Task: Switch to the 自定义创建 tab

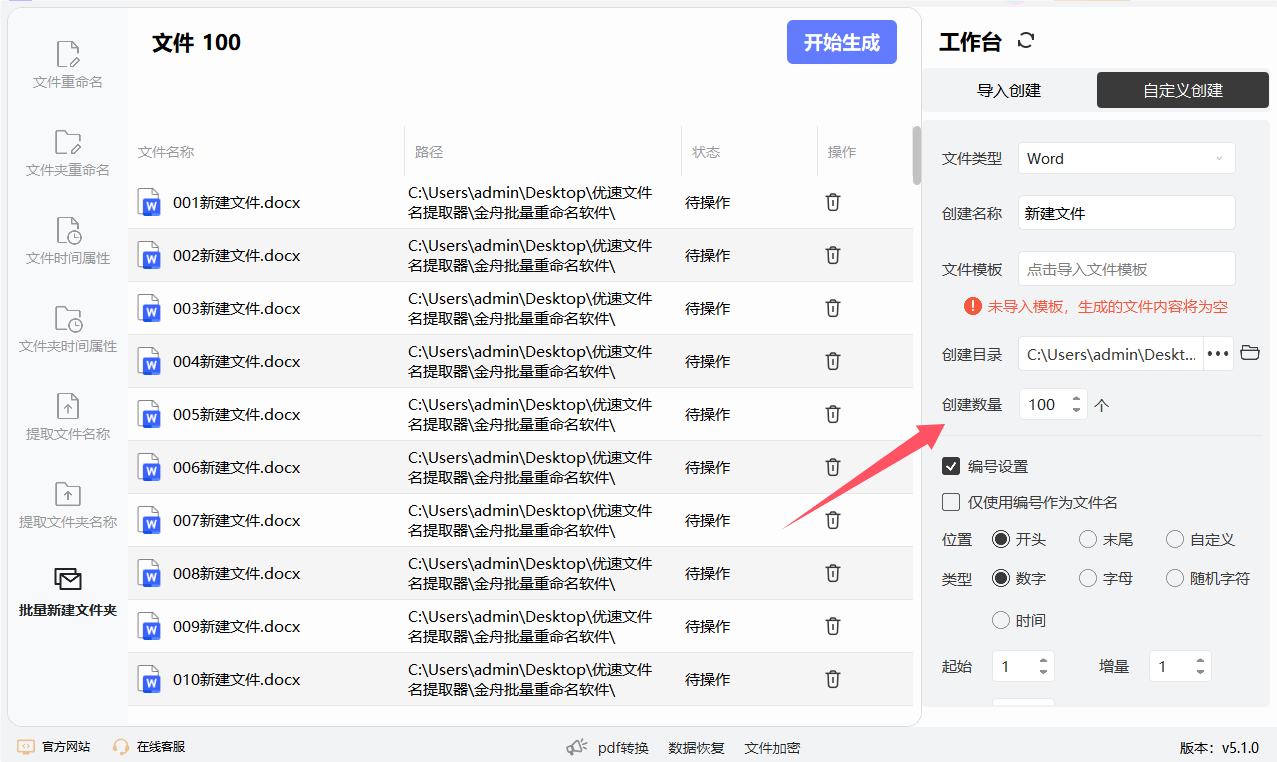Action: coord(1183,90)
